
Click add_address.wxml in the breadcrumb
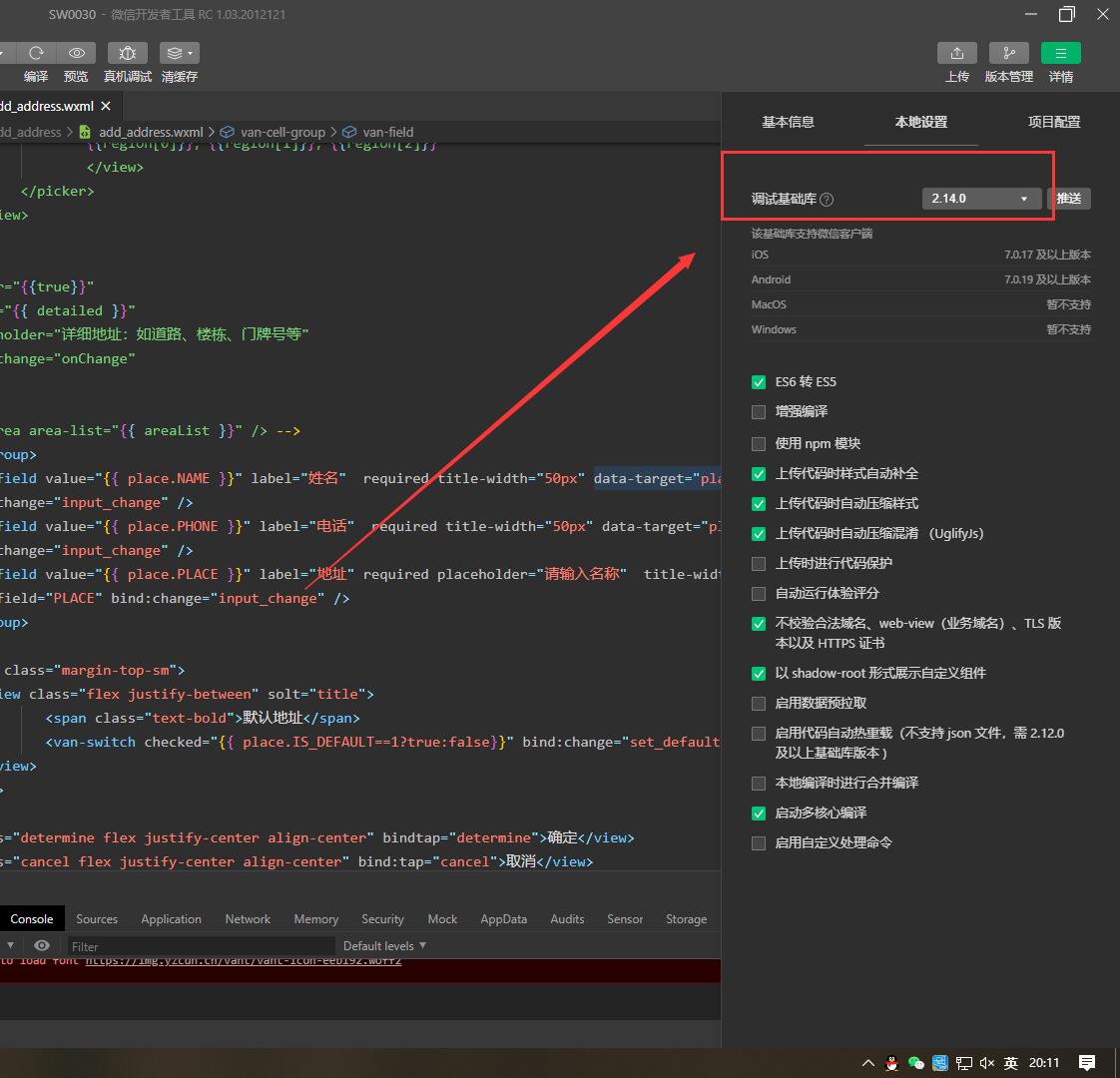151,132
